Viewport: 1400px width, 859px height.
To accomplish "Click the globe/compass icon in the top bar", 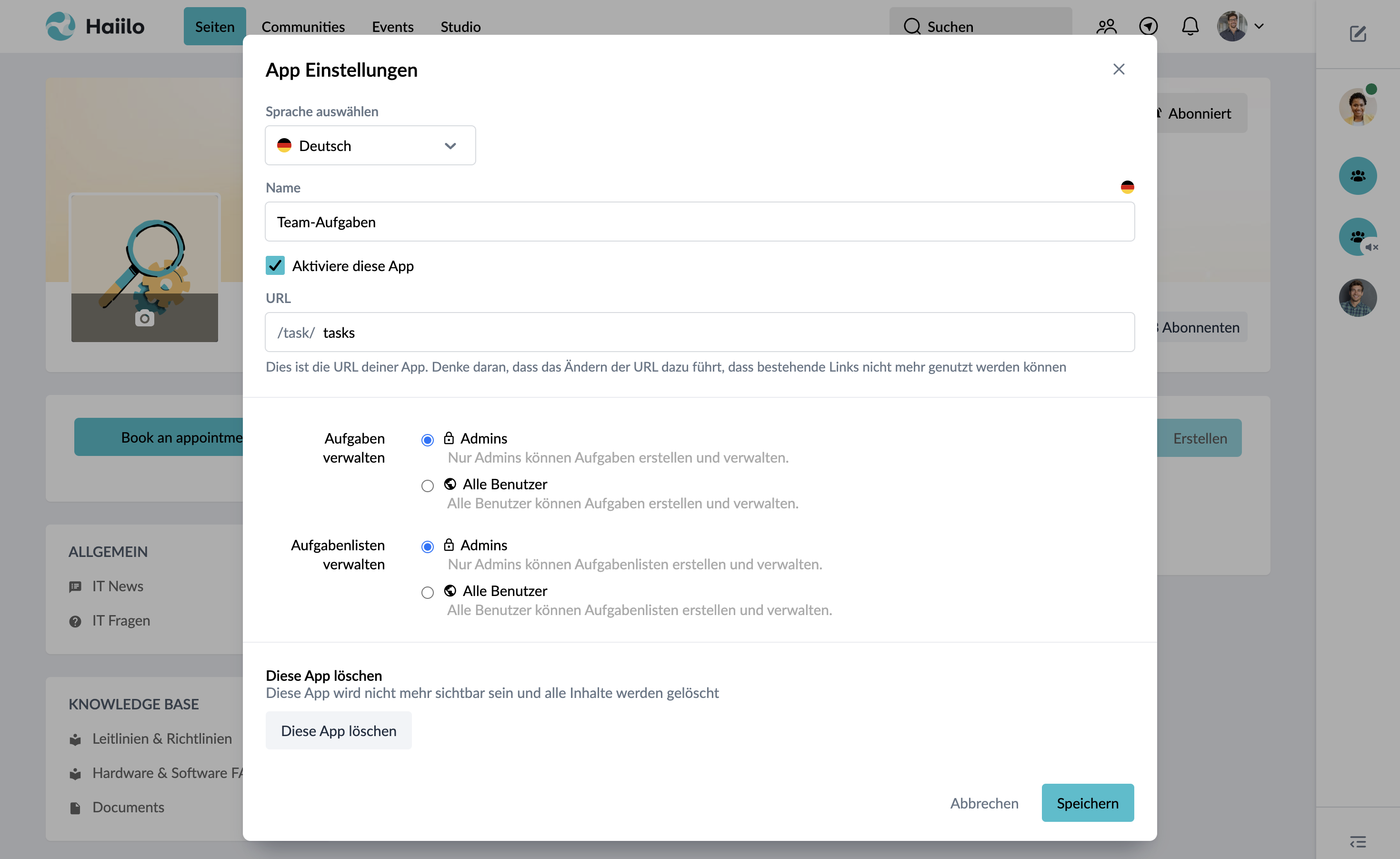I will pos(1148,26).
